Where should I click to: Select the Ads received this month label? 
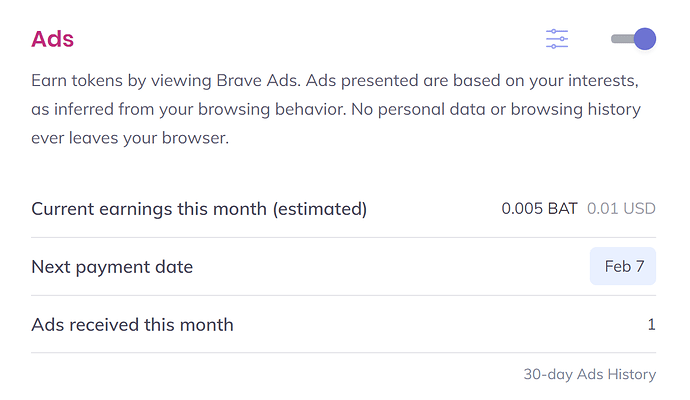(x=132, y=325)
